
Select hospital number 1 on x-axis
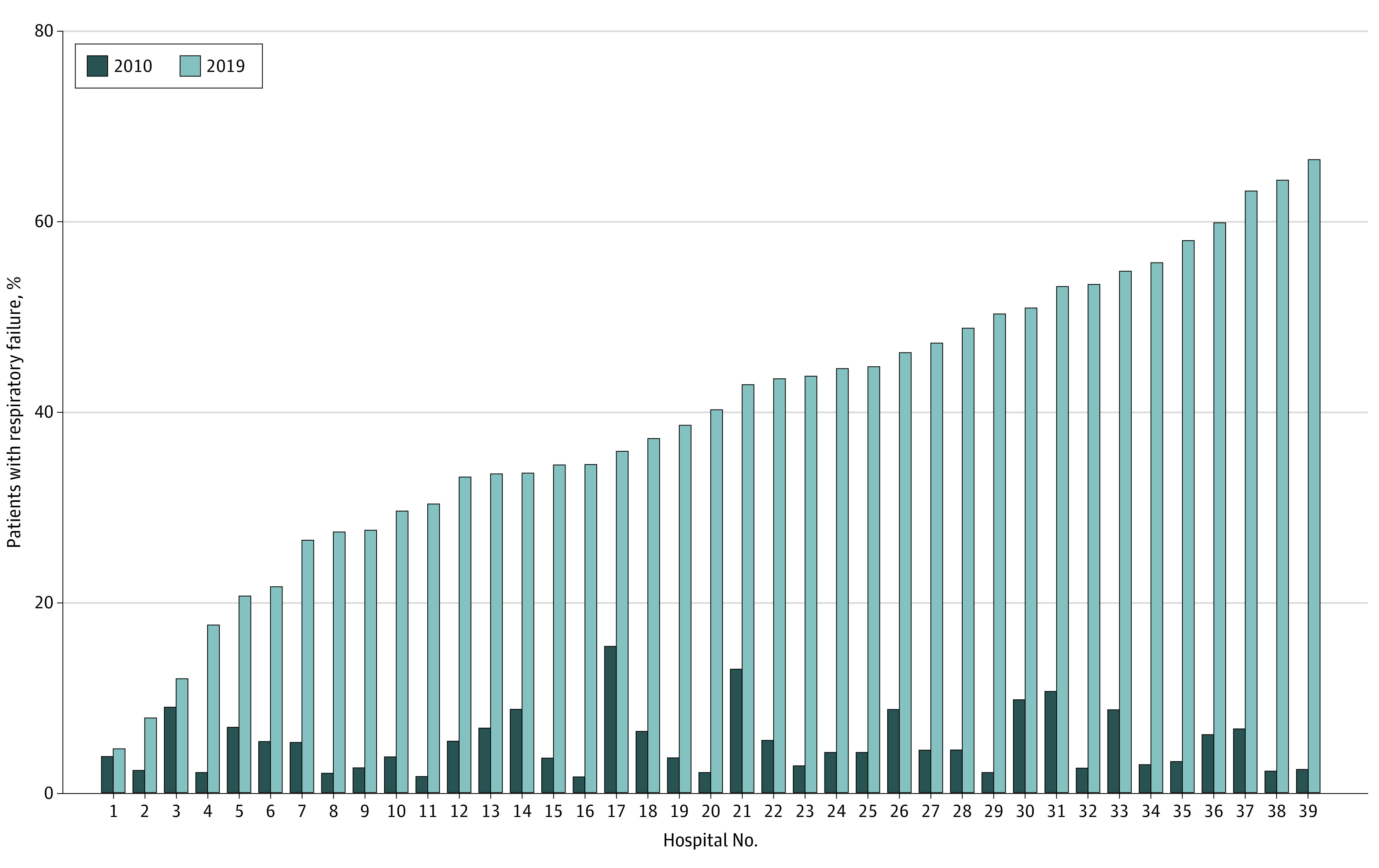pyautogui.click(x=113, y=812)
